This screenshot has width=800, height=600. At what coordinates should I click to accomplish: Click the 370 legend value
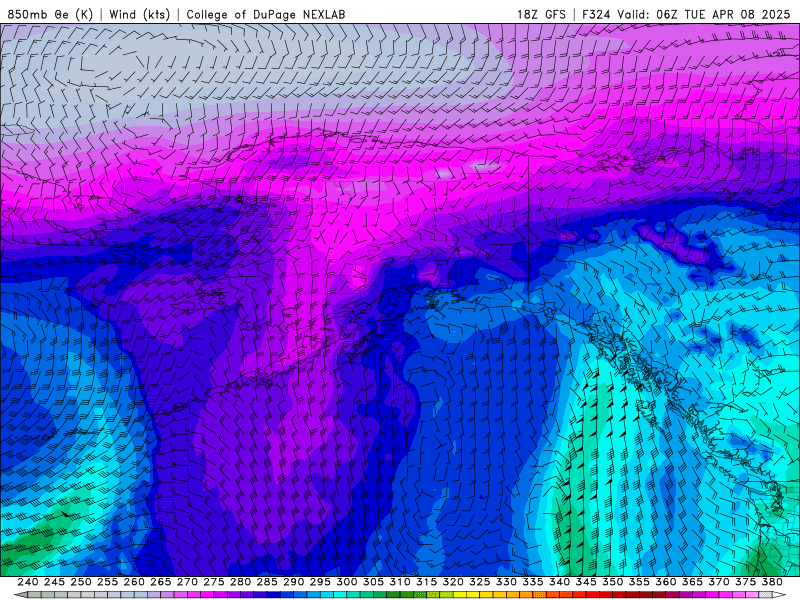click(718, 582)
